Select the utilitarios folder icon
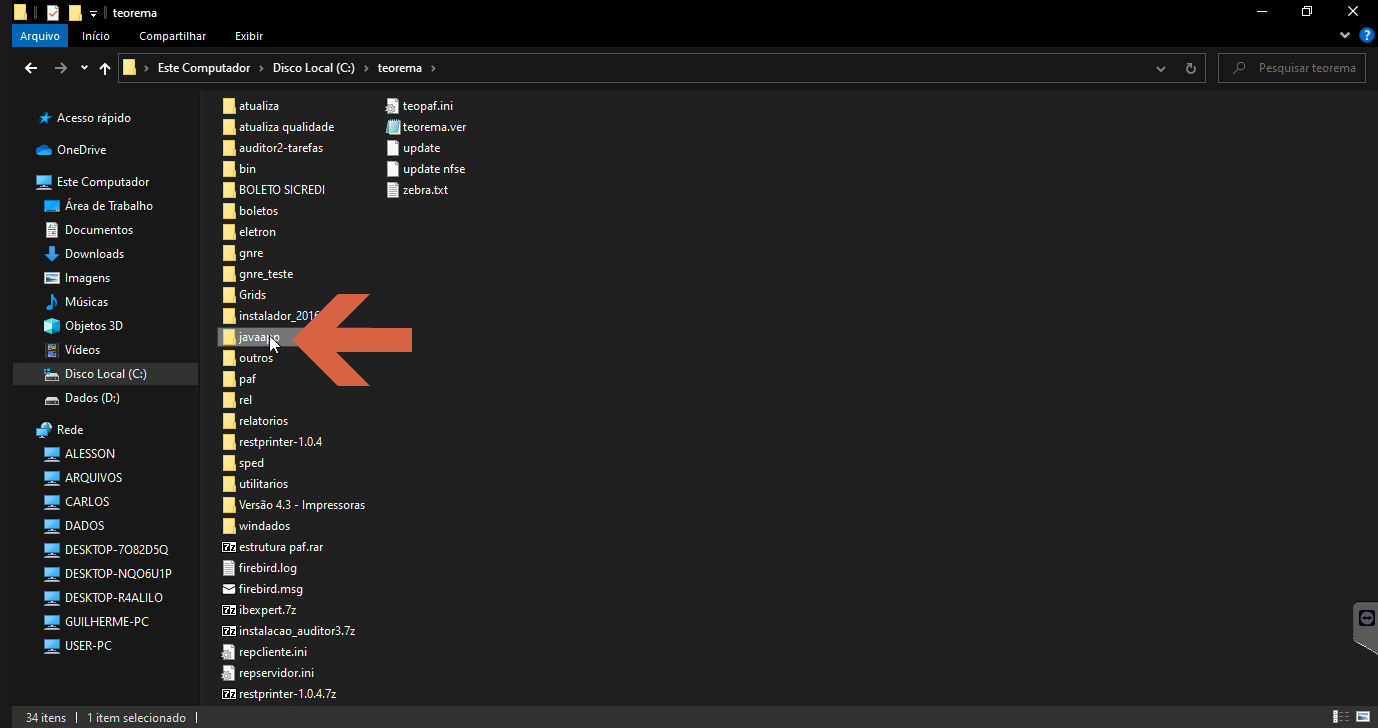 click(229, 484)
